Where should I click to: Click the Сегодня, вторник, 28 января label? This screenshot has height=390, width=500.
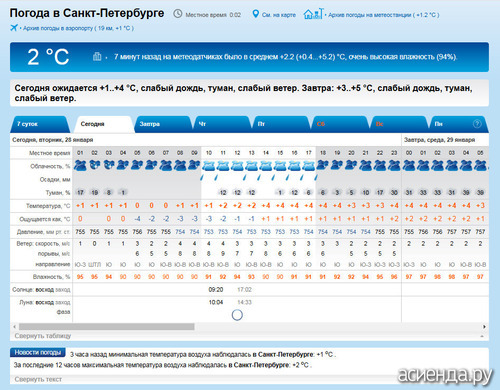[53, 140]
